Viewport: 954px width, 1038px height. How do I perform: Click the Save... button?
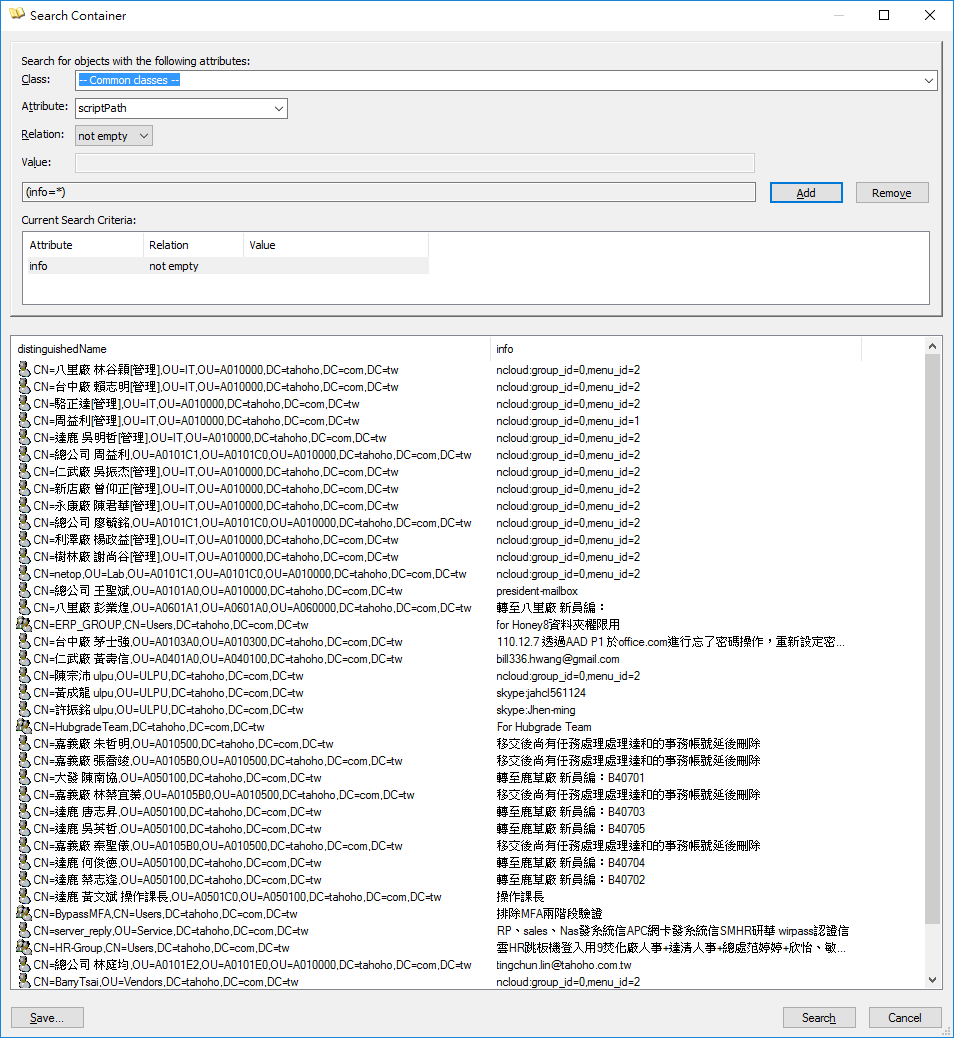click(47, 1018)
